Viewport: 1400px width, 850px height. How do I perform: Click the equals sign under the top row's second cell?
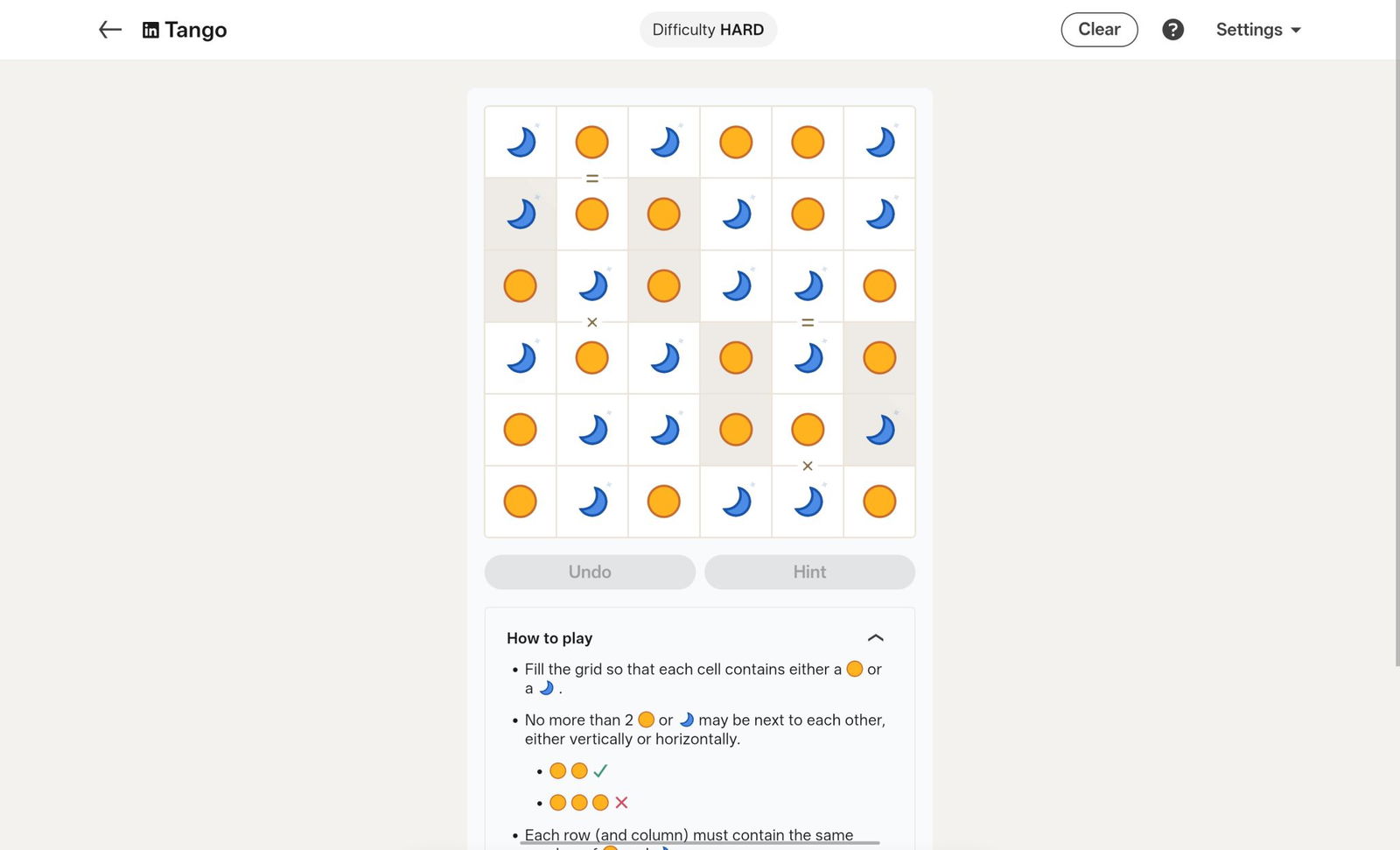pos(592,179)
